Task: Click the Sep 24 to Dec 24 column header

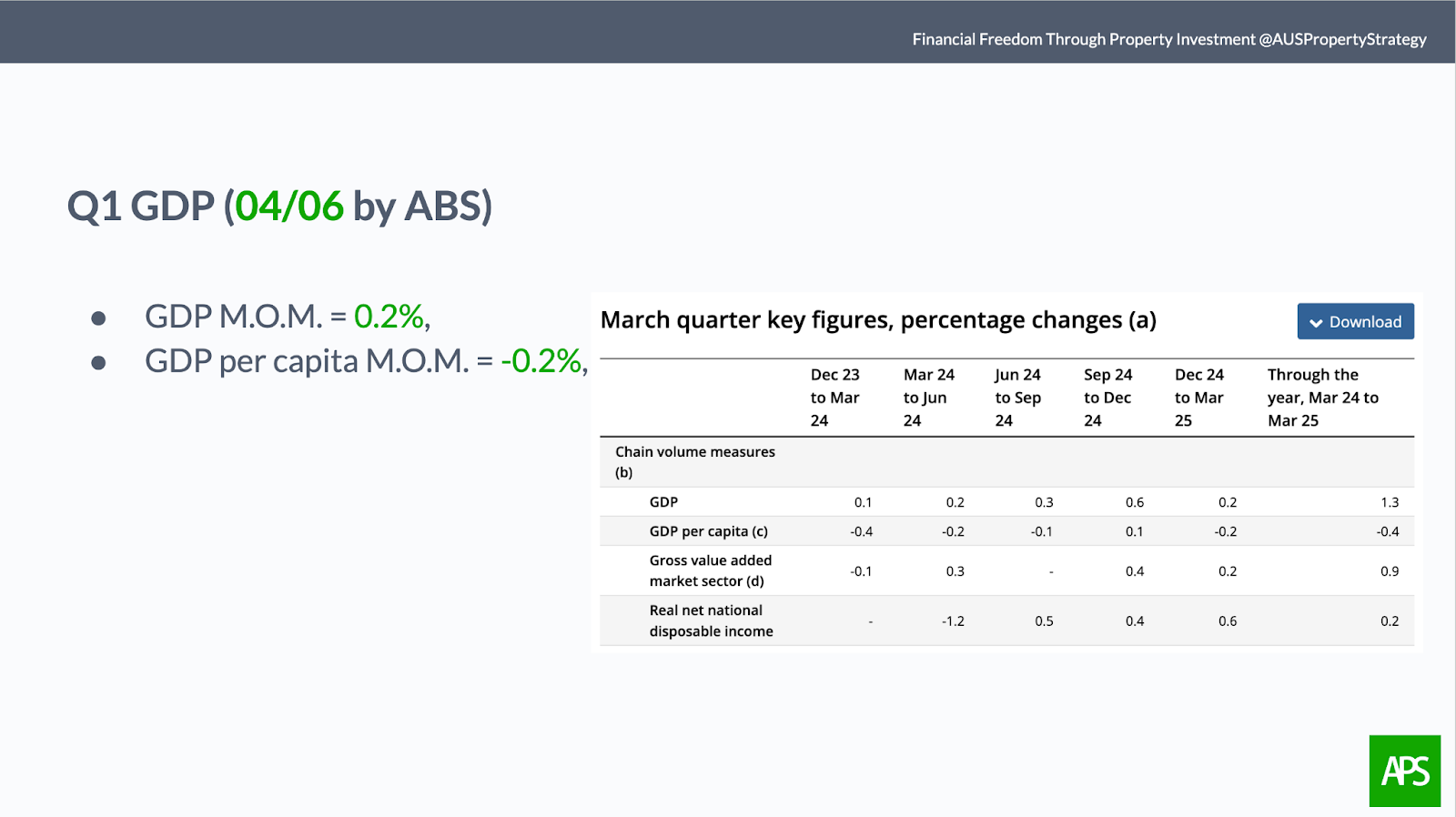Action: point(1107,398)
